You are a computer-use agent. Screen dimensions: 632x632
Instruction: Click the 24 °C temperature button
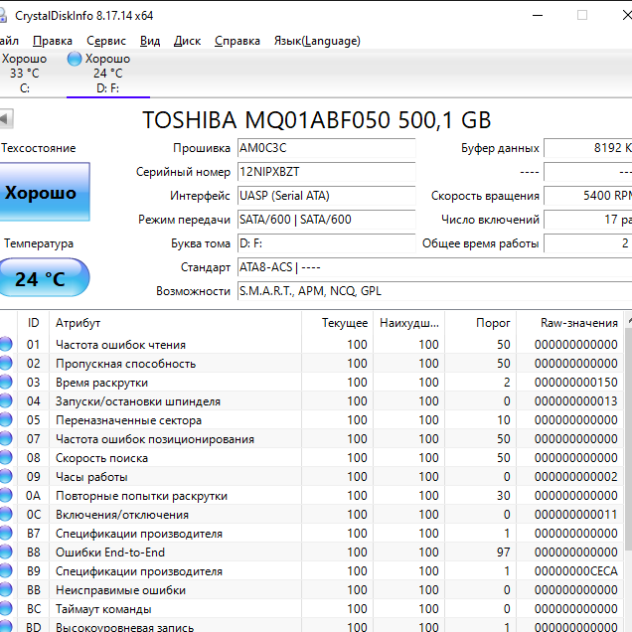(44, 278)
